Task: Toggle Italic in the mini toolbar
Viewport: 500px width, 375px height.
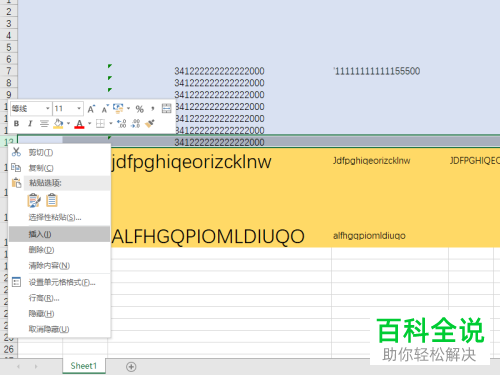Action: click(x=30, y=124)
